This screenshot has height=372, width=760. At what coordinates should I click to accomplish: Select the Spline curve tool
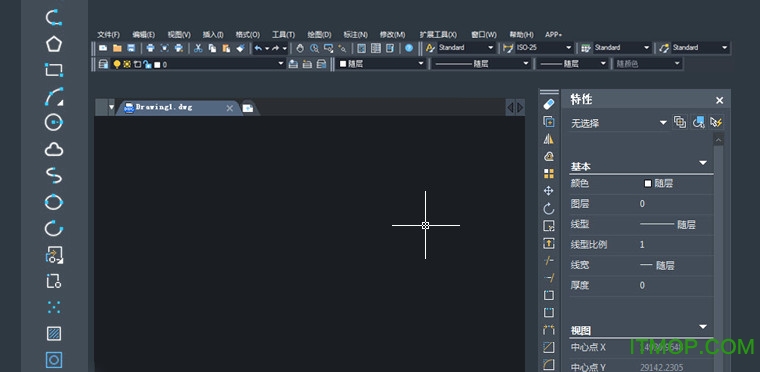54,176
